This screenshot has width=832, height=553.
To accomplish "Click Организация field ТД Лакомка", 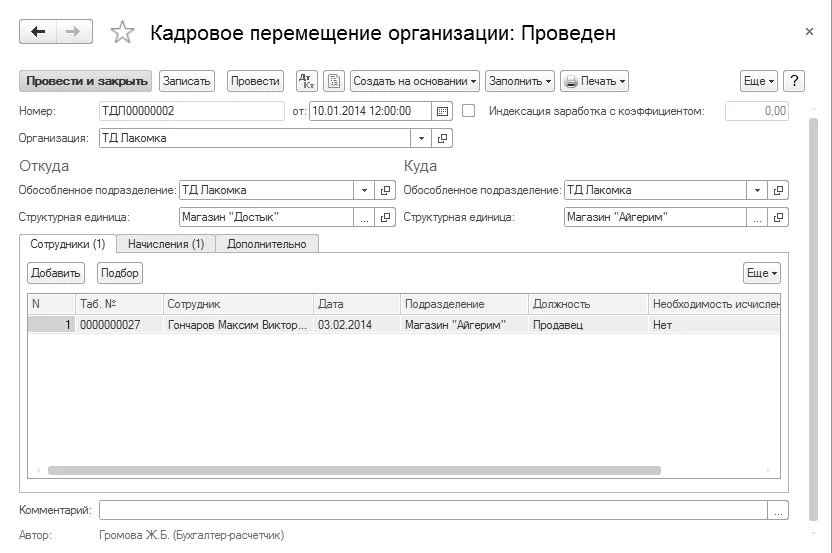I will [255, 138].
